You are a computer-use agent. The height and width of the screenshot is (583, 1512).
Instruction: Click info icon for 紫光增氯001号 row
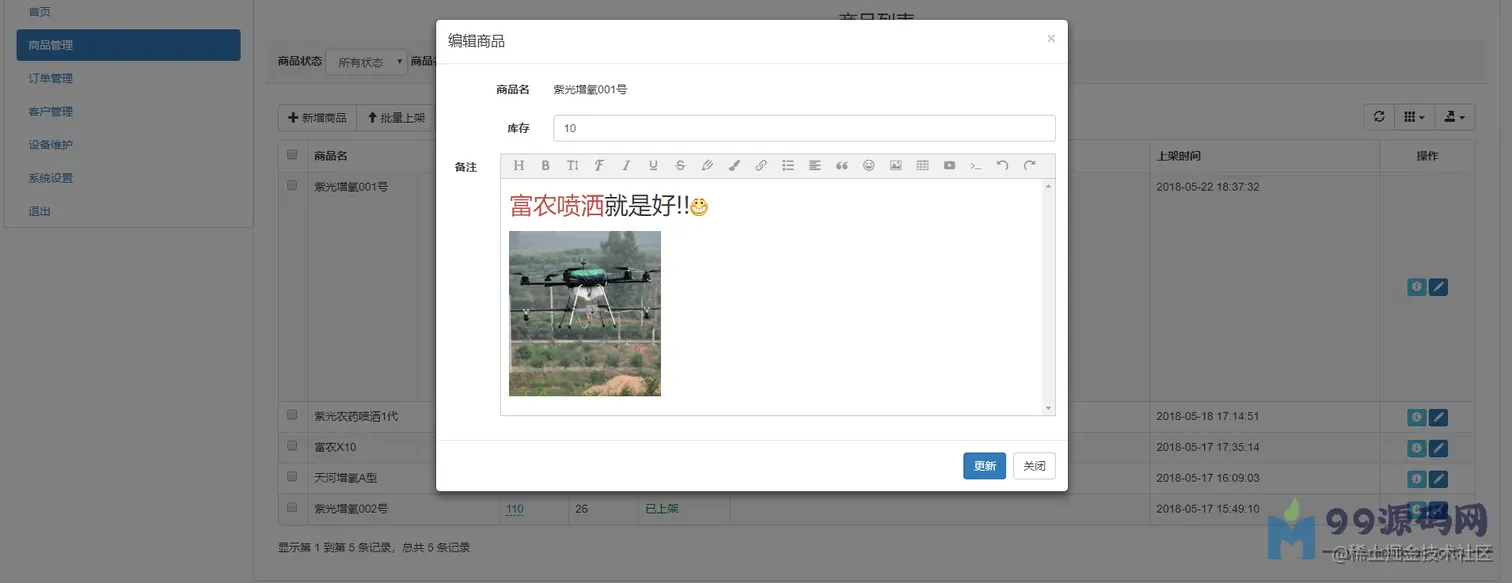point(1416,287)
